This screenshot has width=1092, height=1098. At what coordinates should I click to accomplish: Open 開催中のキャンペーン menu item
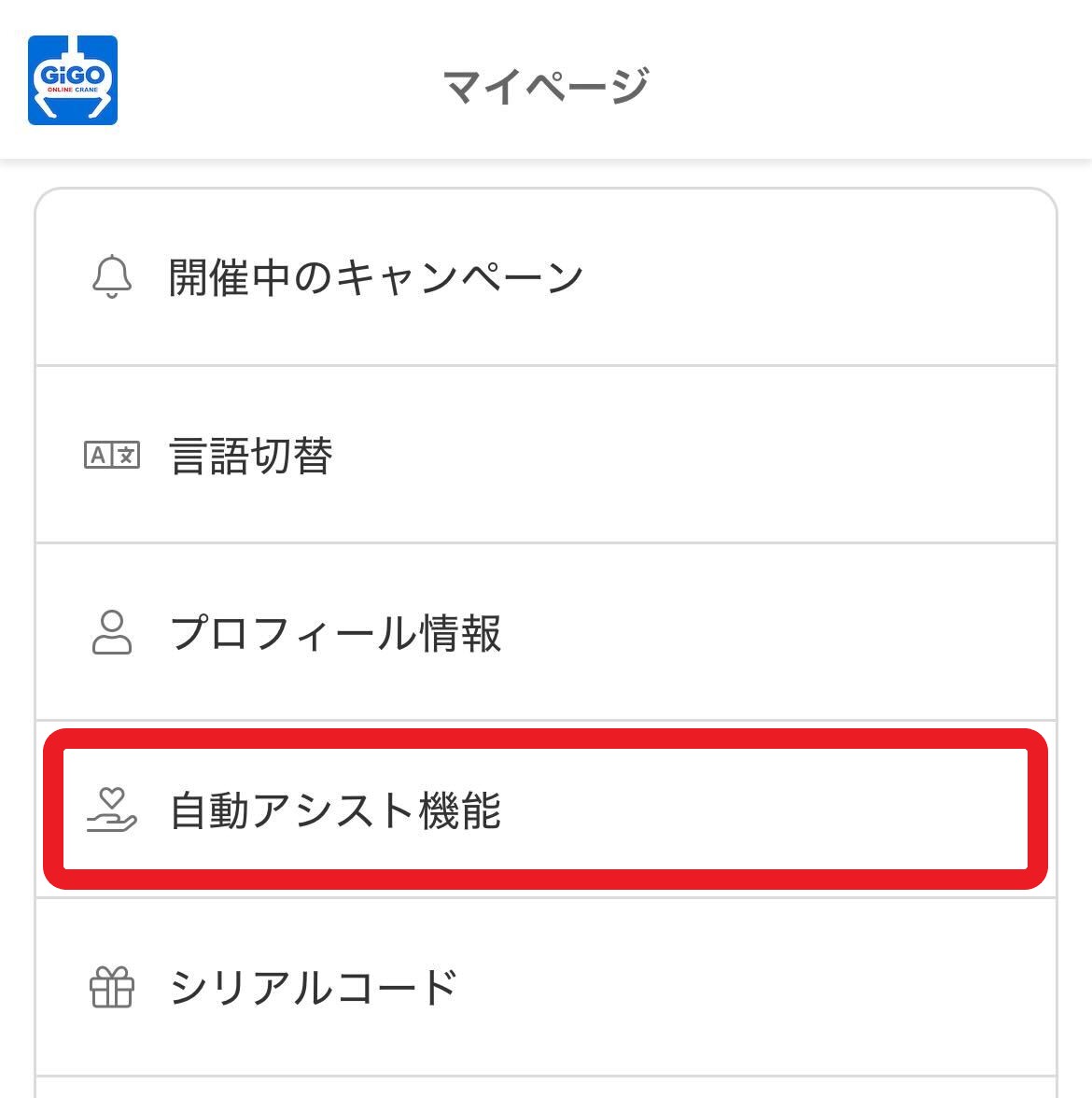[375, 277]
